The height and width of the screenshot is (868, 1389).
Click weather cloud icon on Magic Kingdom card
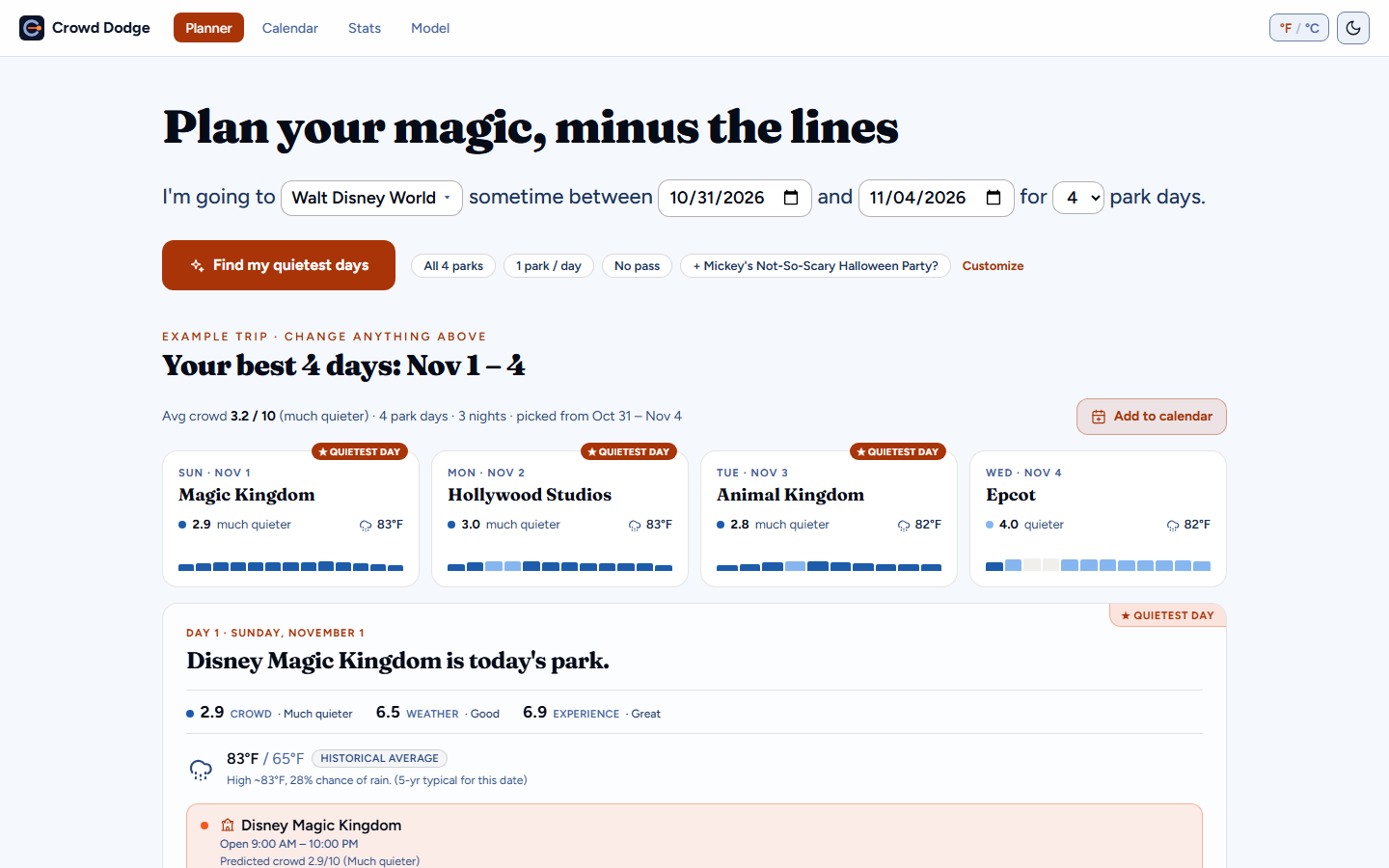click(366, 526)
